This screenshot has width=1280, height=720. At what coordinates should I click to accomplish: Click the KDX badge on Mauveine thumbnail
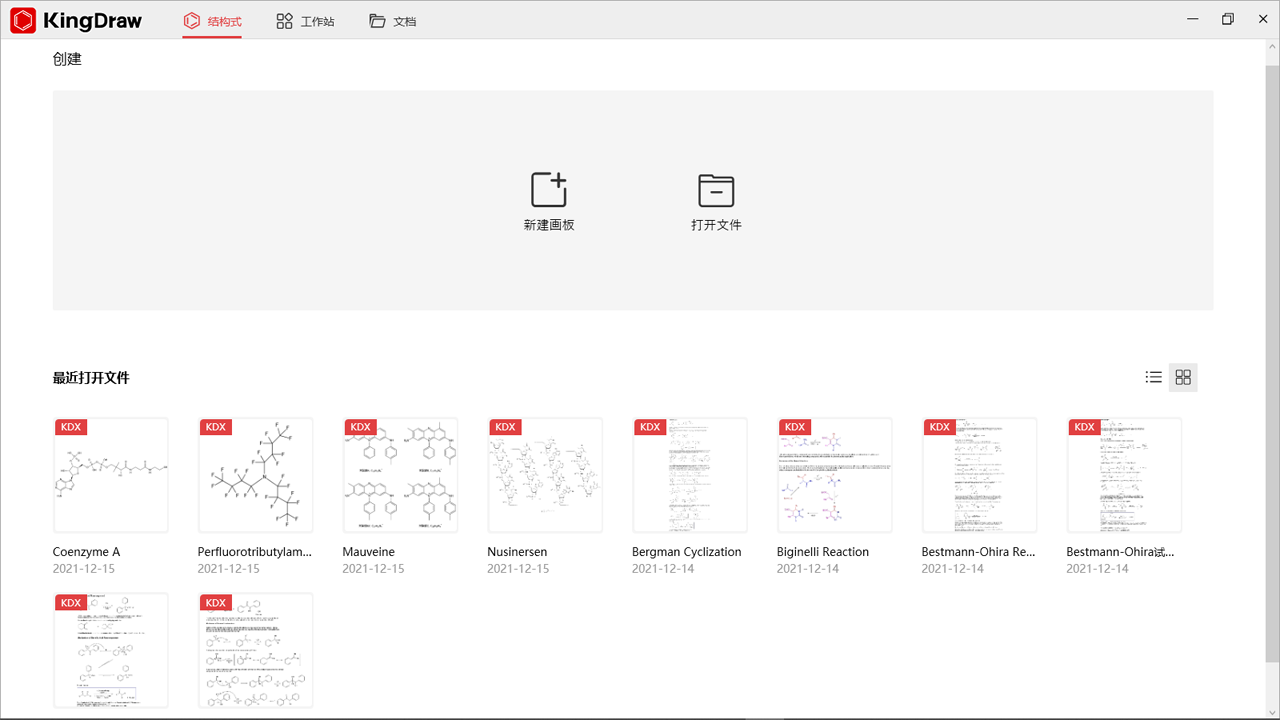[x=360, y=426]
